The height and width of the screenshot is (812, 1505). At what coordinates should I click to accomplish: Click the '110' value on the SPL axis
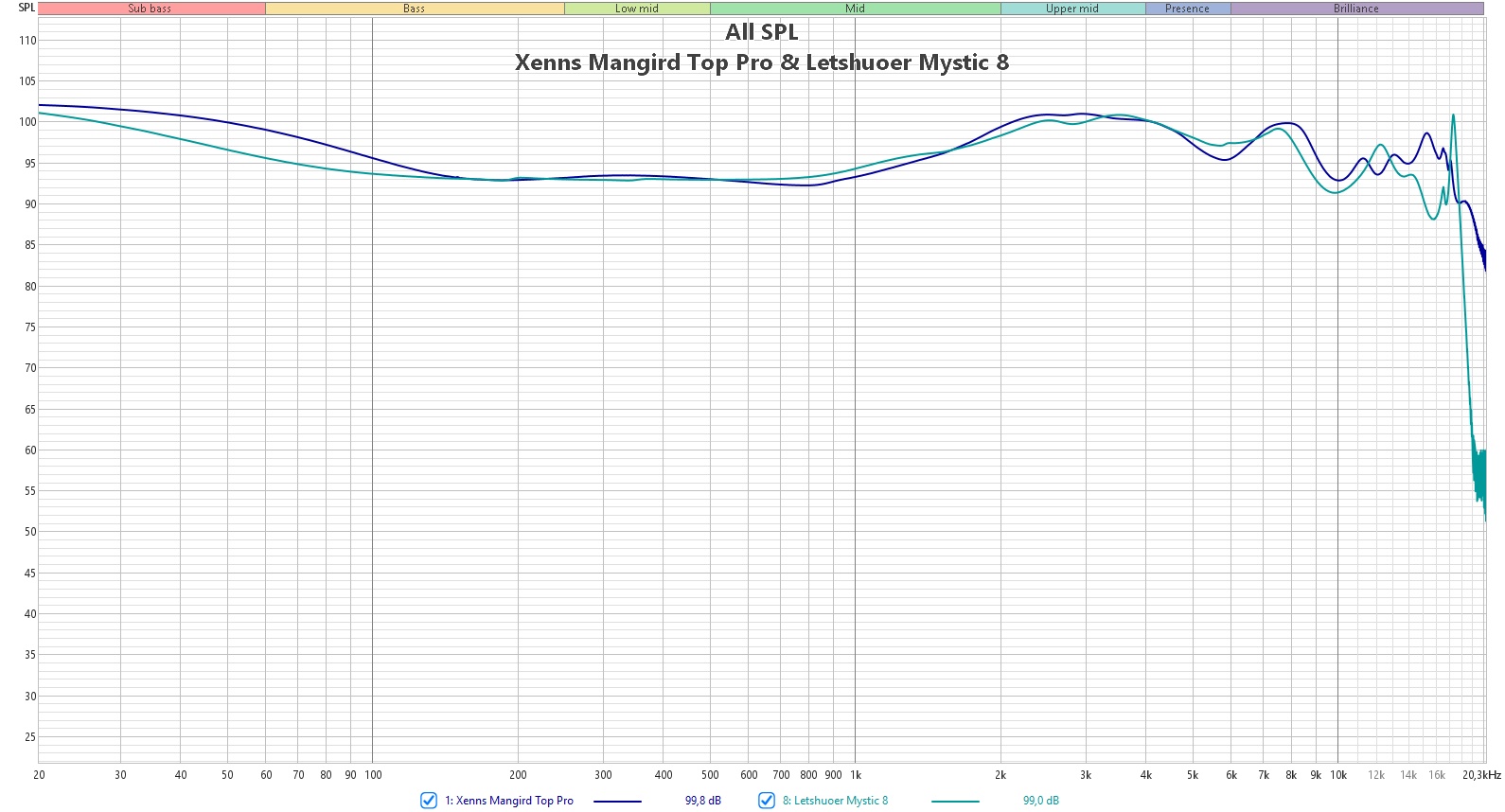click(27, 41)
